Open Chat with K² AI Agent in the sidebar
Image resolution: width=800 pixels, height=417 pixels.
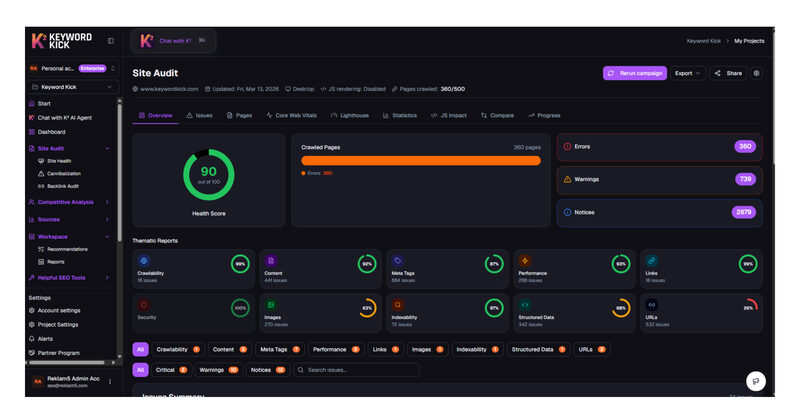[60, 118]
